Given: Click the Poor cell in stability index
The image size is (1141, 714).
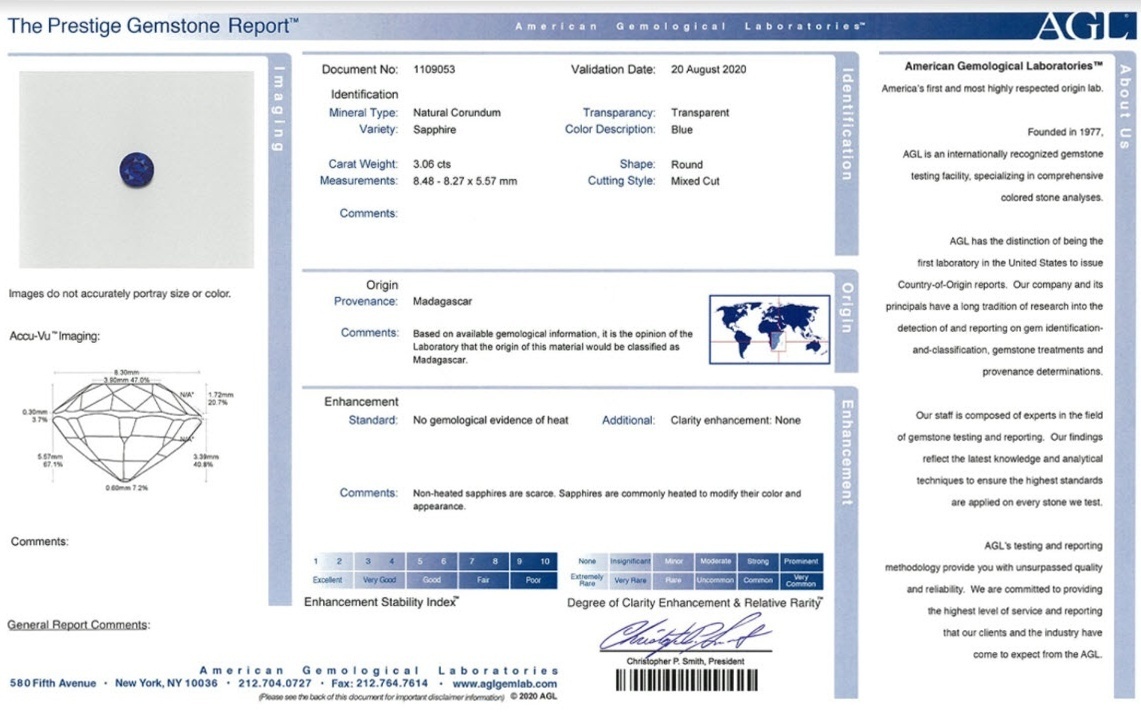Looking at the screenshot, I should click(x=533, y=580).
